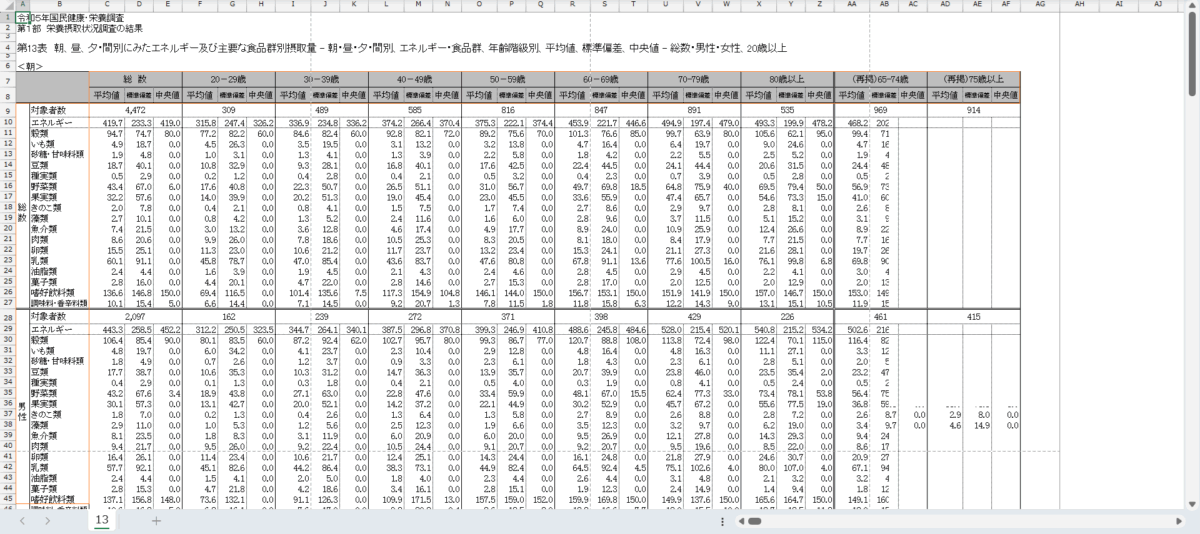Select row 28 from the row header

[x=7, y=316]
